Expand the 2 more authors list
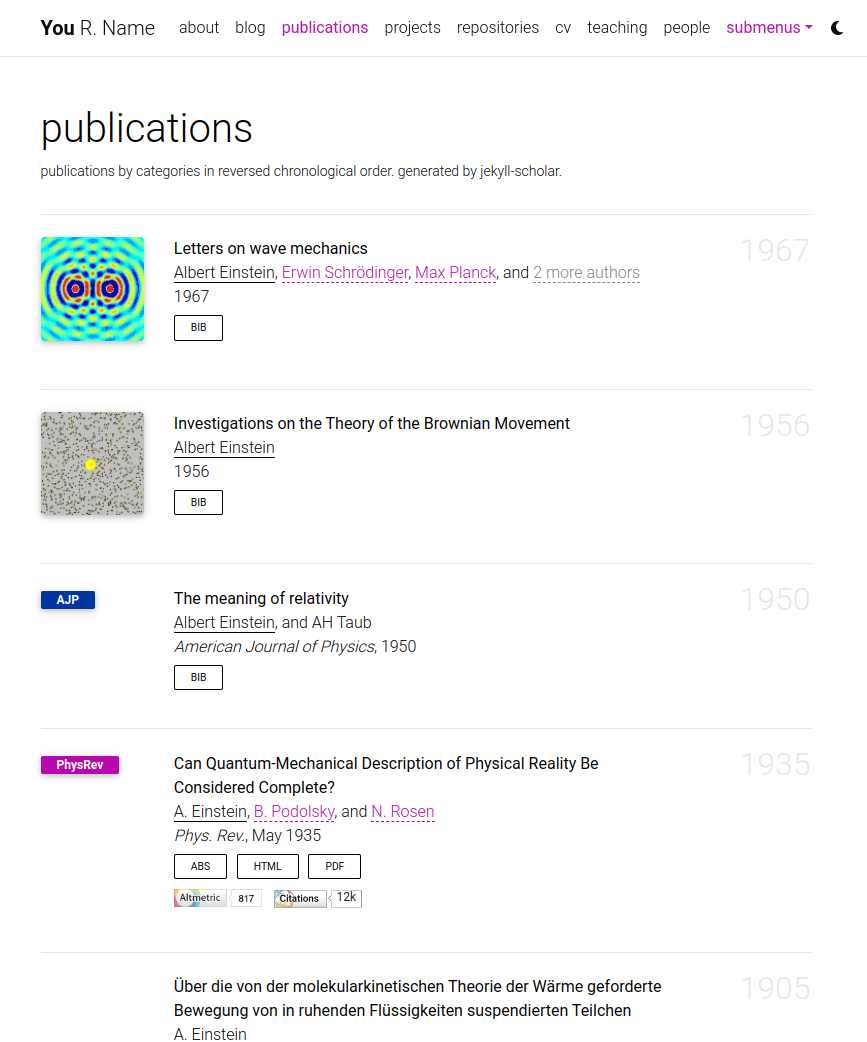 point(586,272)
